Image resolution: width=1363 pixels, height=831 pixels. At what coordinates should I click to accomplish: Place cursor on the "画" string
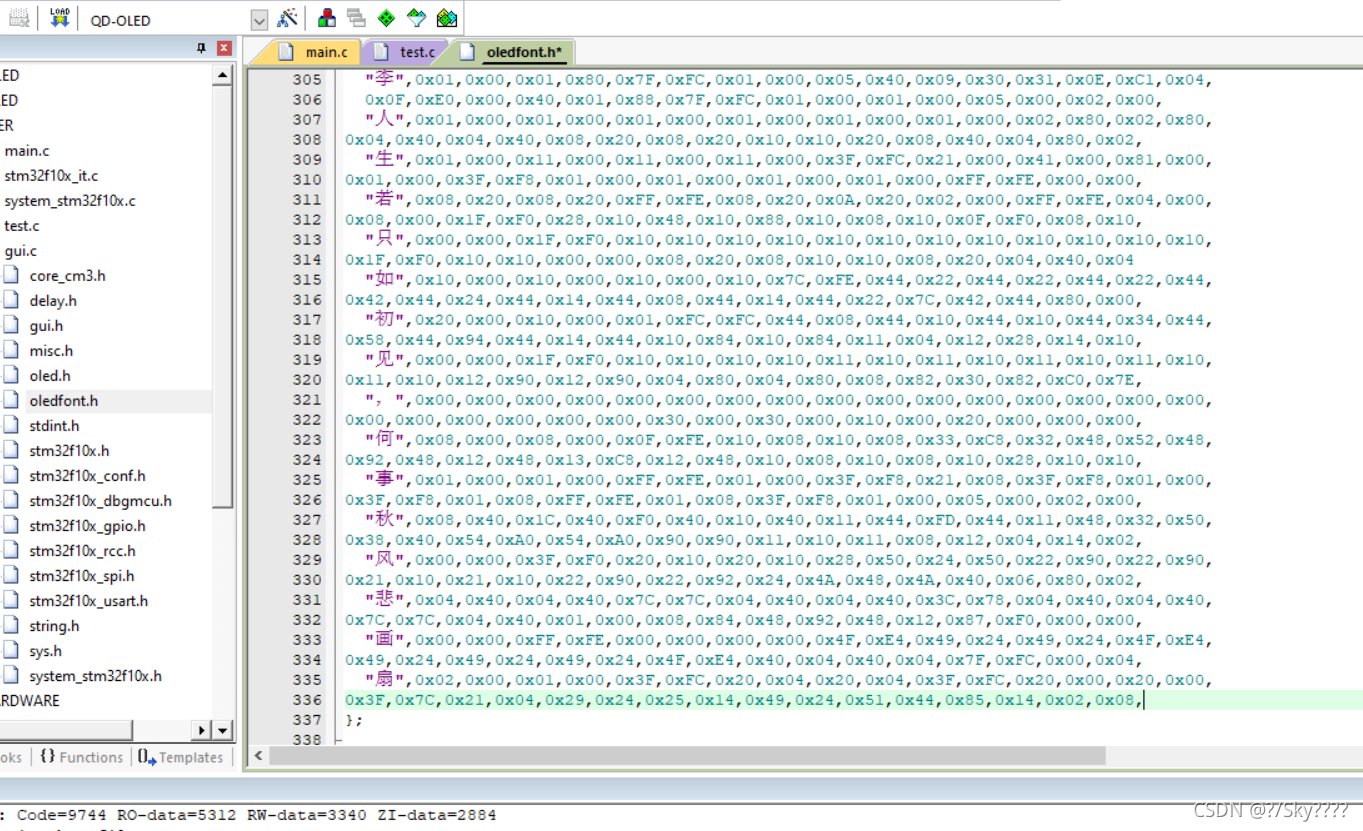[x=384, y=639]
